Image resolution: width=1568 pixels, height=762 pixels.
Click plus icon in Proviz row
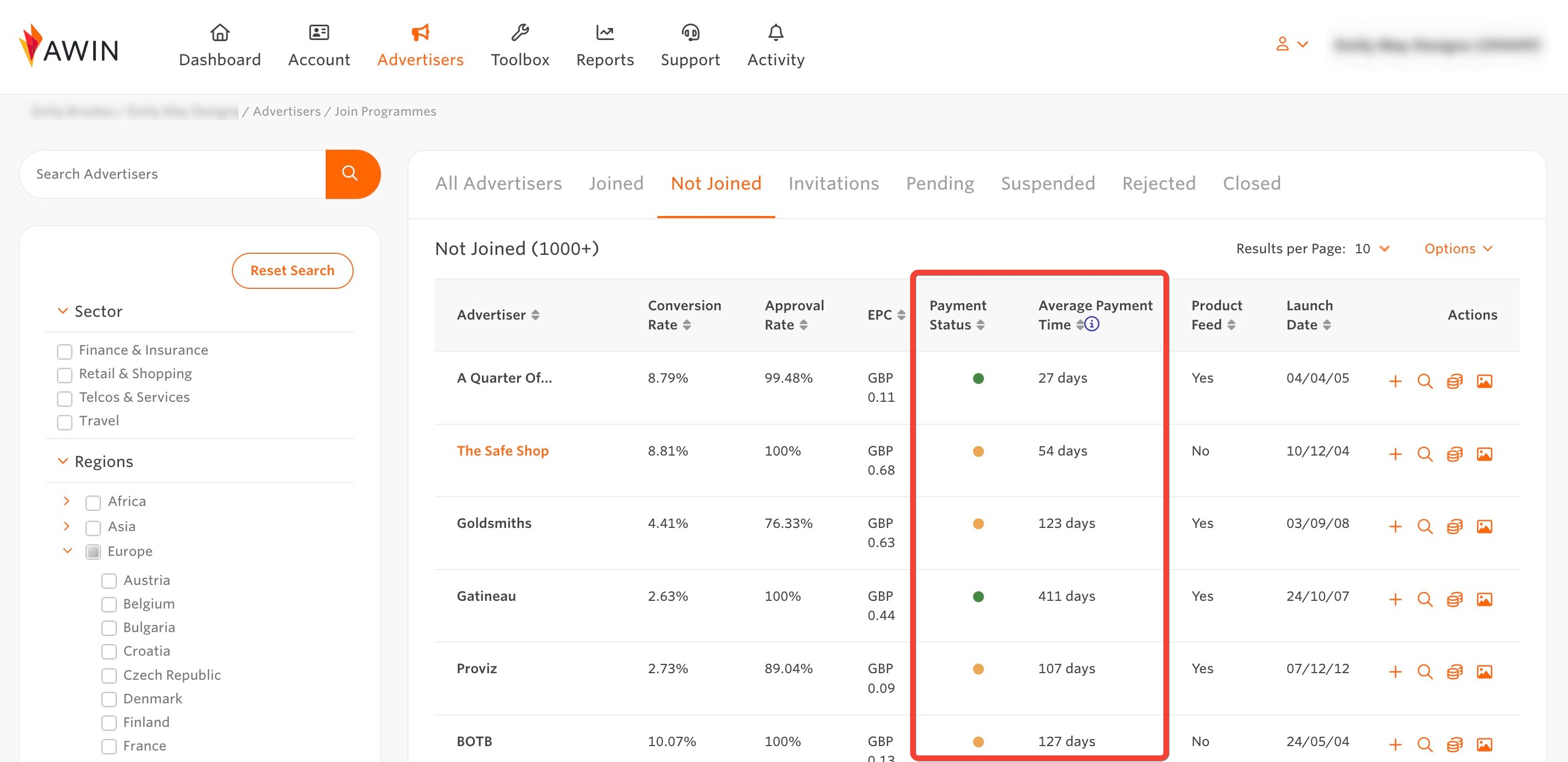pos(1395,672)
